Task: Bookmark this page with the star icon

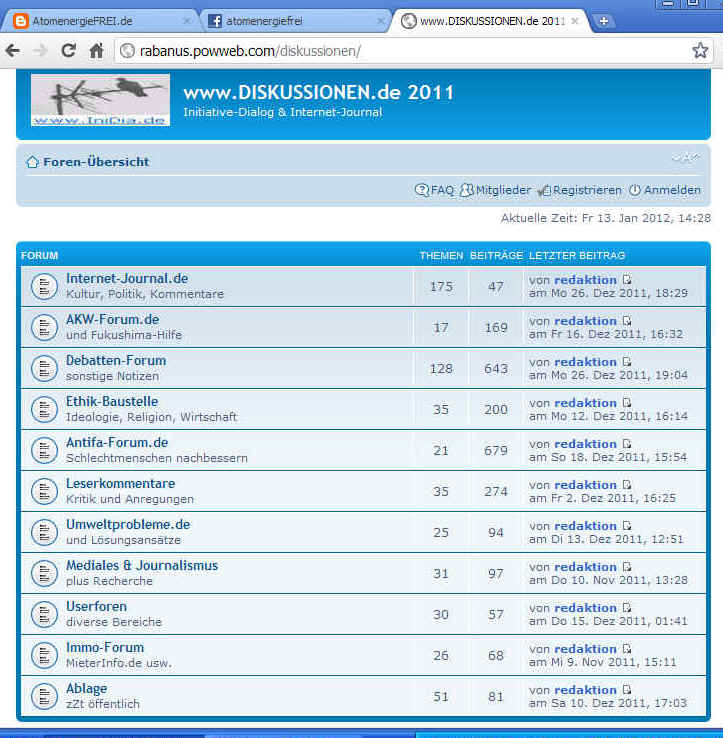Action: [x=700, y=50]
